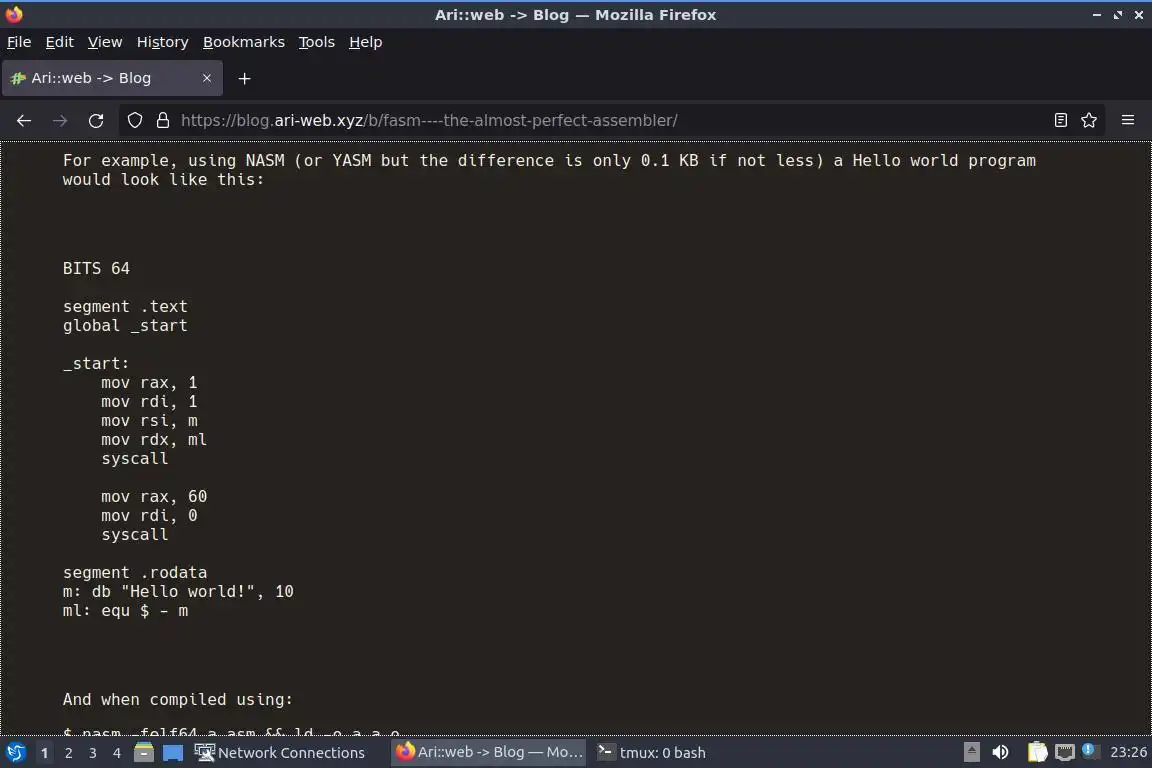The width and height of the screenshot is (1152, 768).
Task: Click the Firefox logo in the title bar
Action: 14,14
